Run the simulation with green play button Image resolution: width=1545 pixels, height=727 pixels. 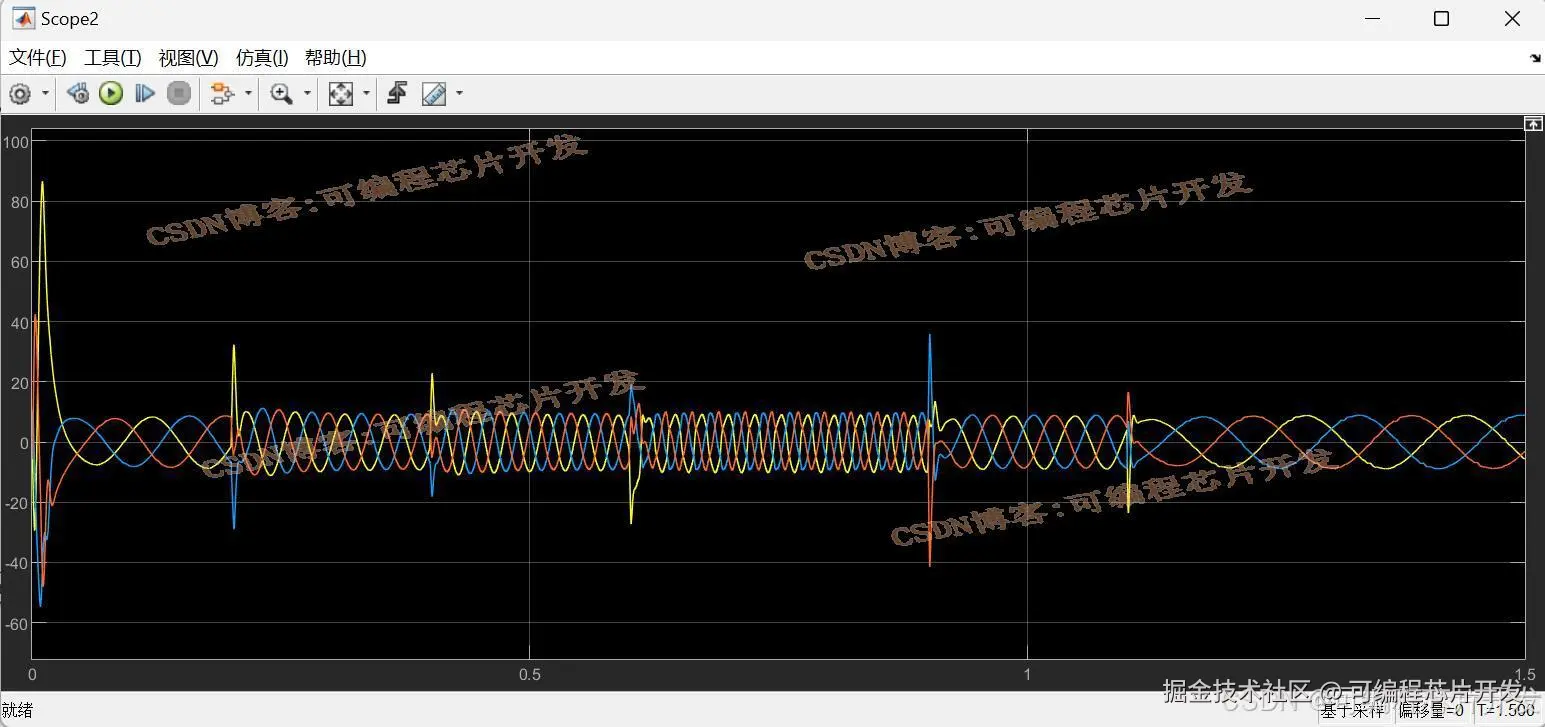coord(111,94)
